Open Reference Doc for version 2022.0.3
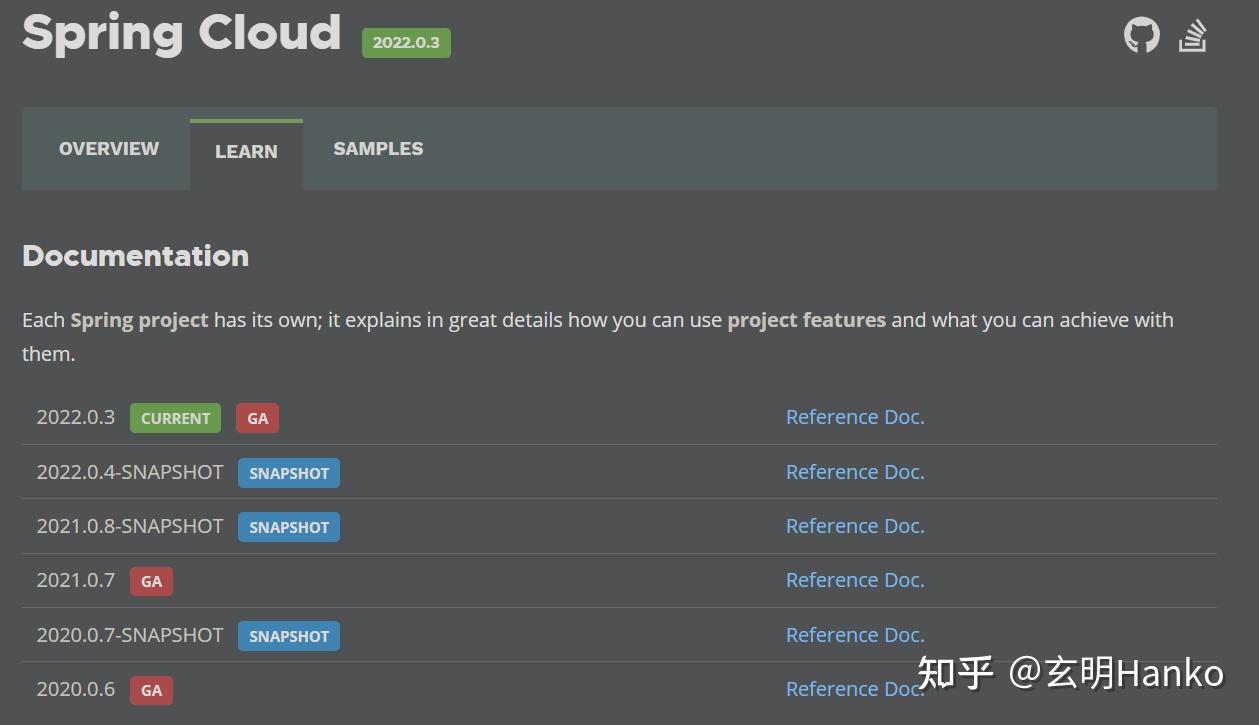Screen dimensions: 1259x725 tap(854, 417)
